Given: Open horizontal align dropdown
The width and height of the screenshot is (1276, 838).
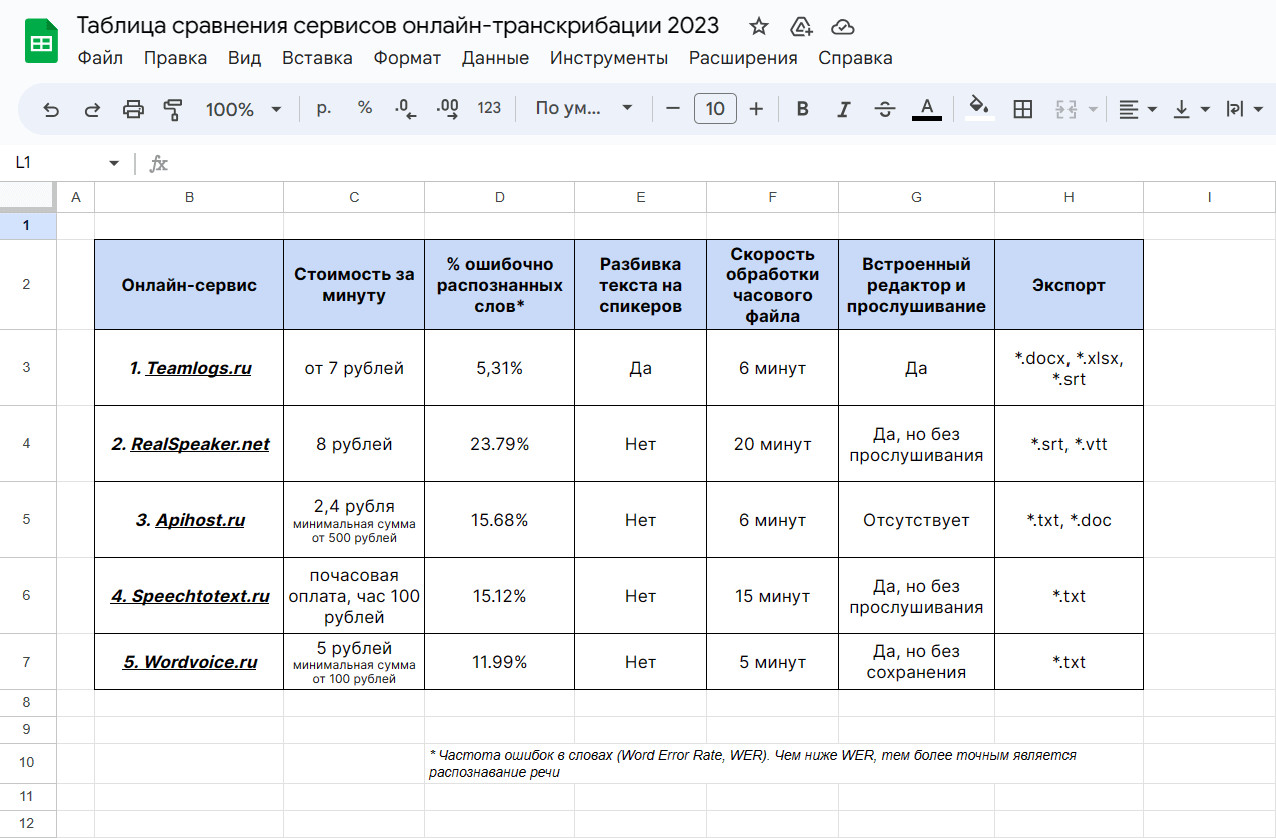Looking at the screenshot, I should pyautogui.click(x=1137, y=109).
